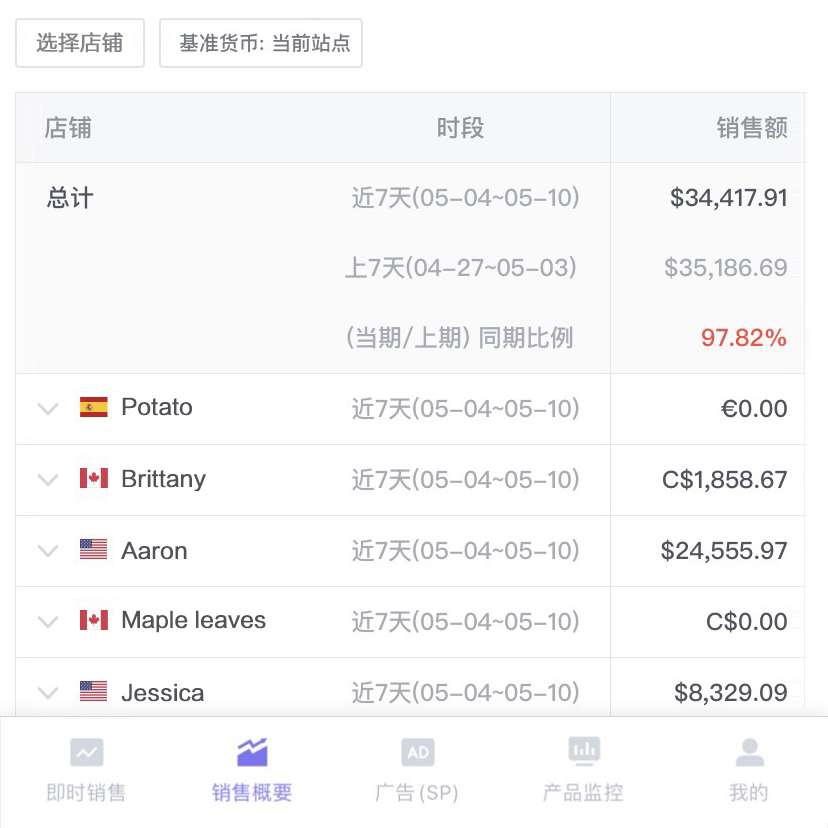Expand the Aaron store row
The width and height of the screenshot is (828, 828).
tap(48, 550)
